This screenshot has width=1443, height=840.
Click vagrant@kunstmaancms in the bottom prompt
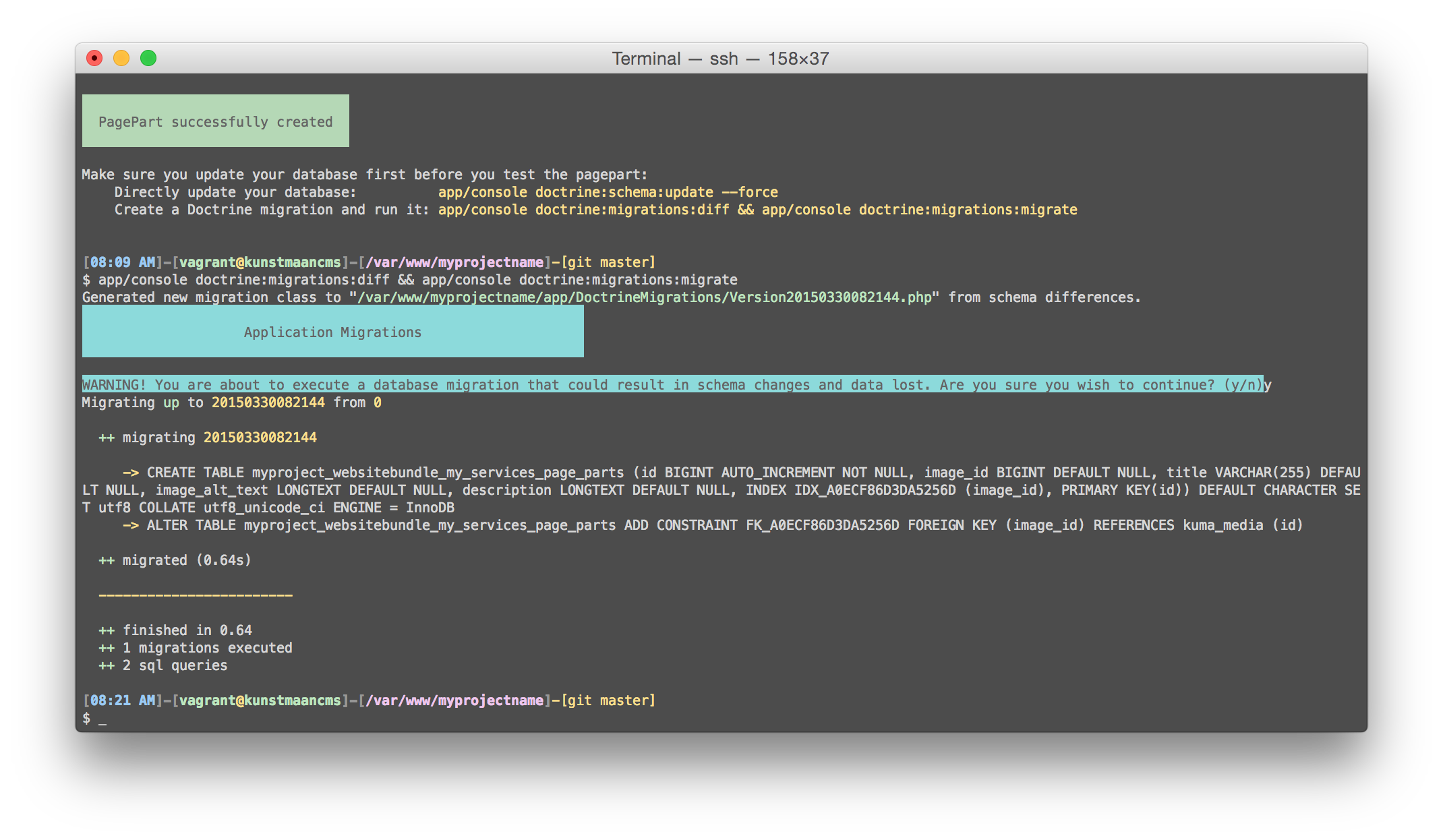[260, 700]
